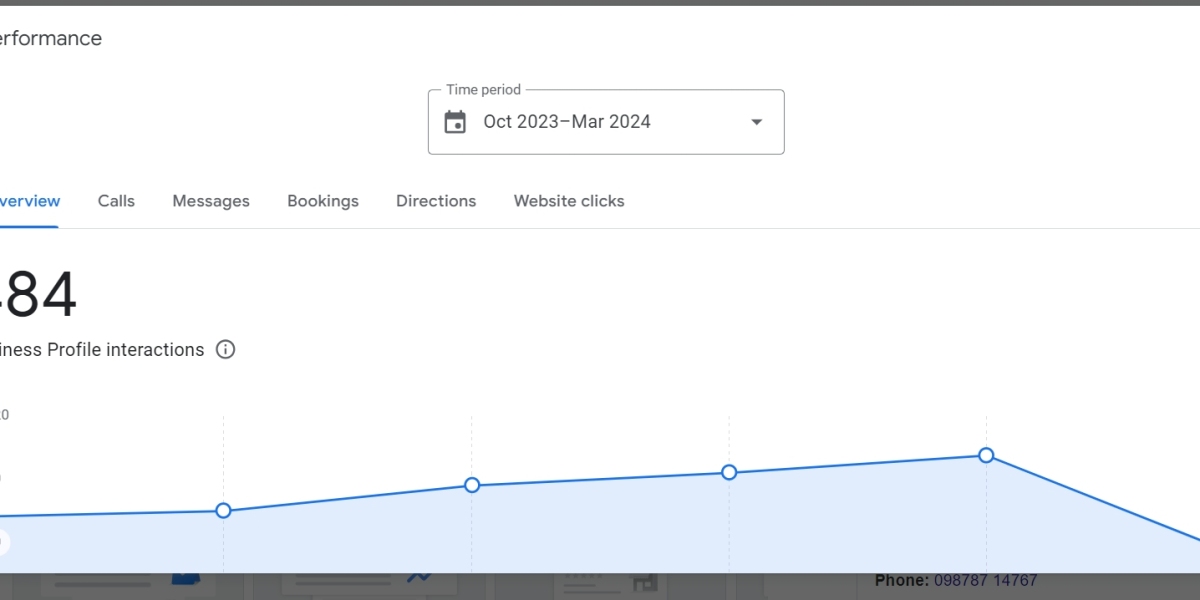Click the info icon beside Business Profile interactions

tap(226, 349)
